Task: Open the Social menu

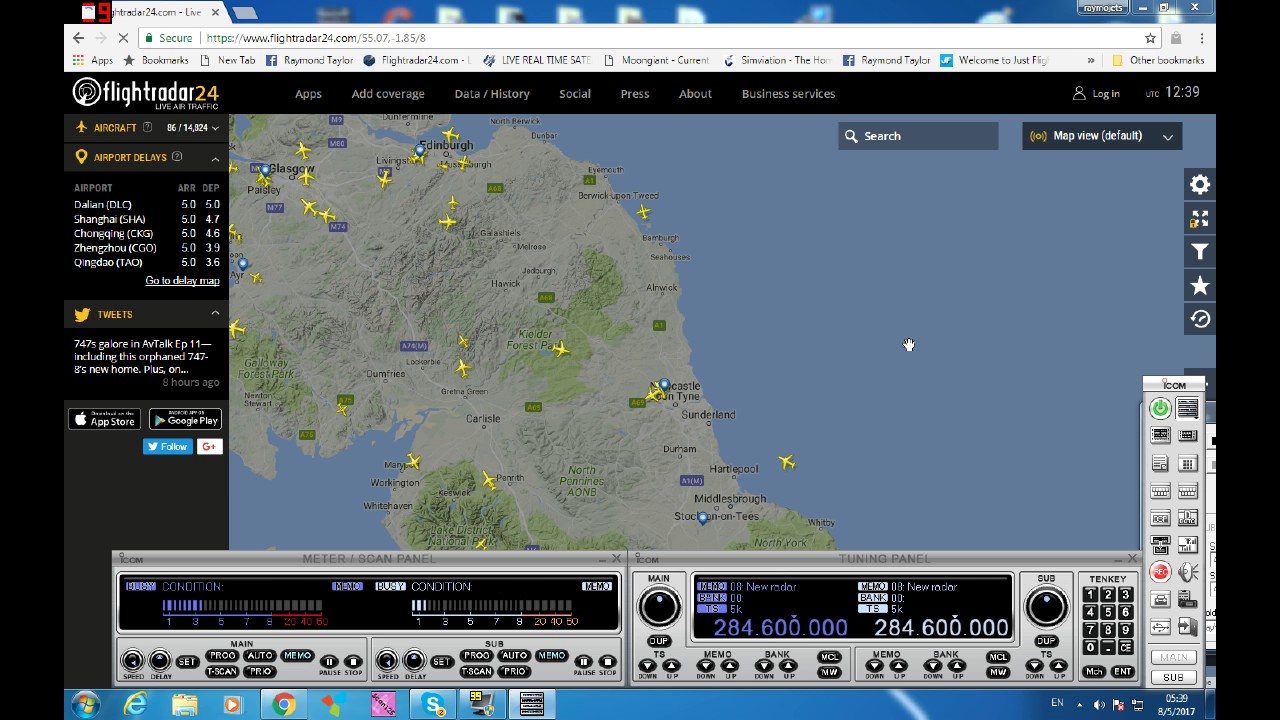Action: [x=575, y=94]
